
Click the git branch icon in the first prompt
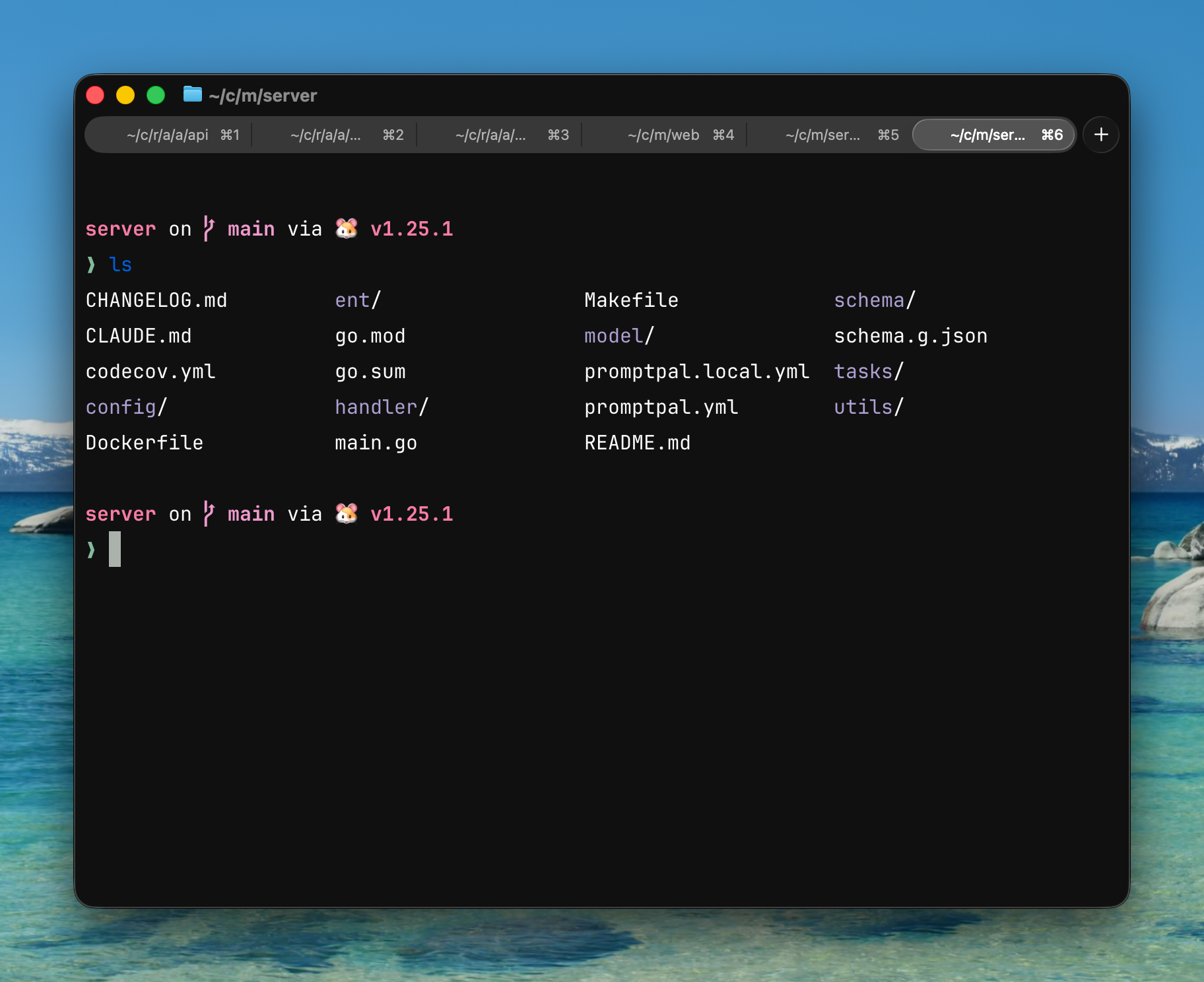coord(209,228)
